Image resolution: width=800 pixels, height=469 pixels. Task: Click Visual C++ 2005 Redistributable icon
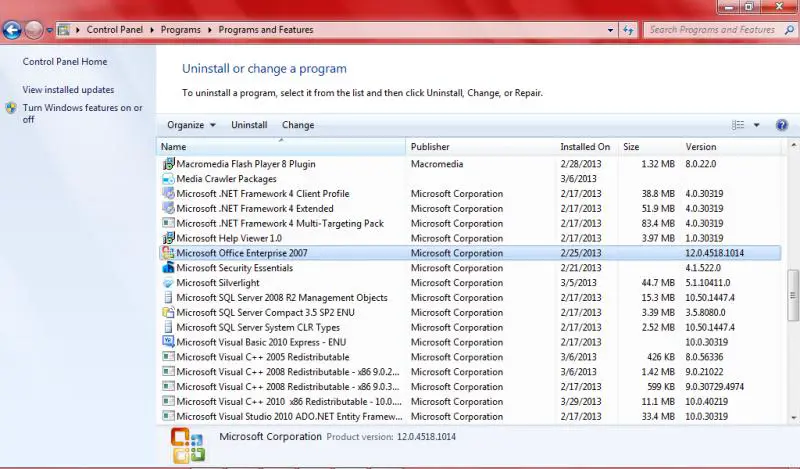pos(168,357)
